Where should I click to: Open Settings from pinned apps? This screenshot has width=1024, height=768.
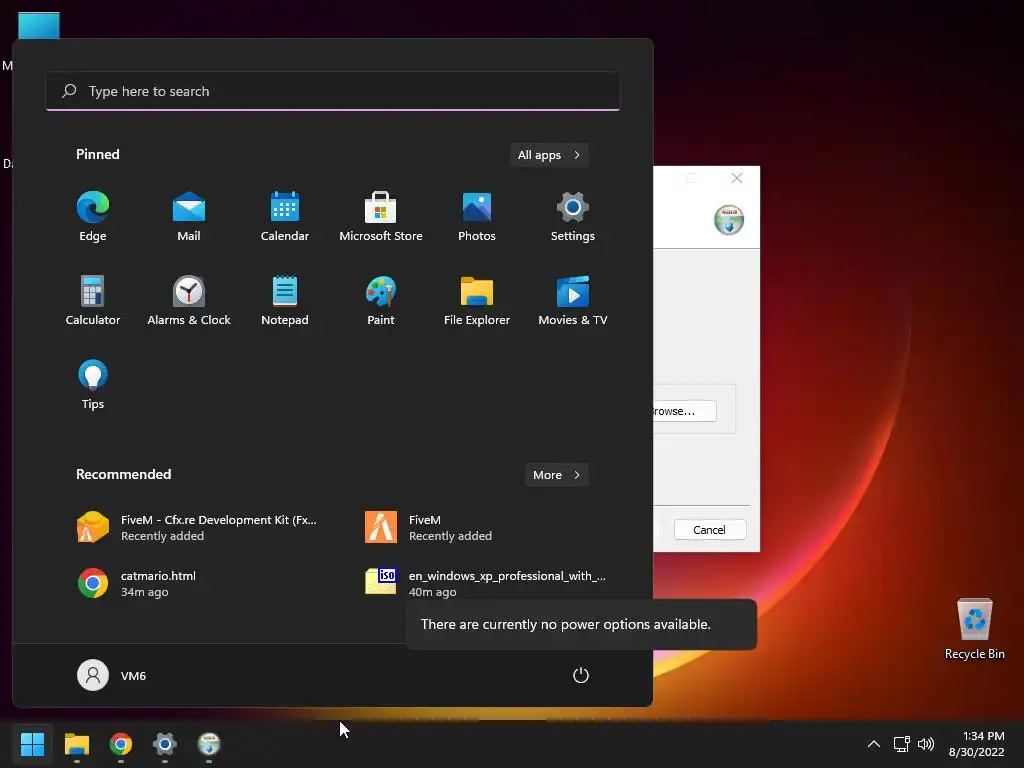pos(573,217)
